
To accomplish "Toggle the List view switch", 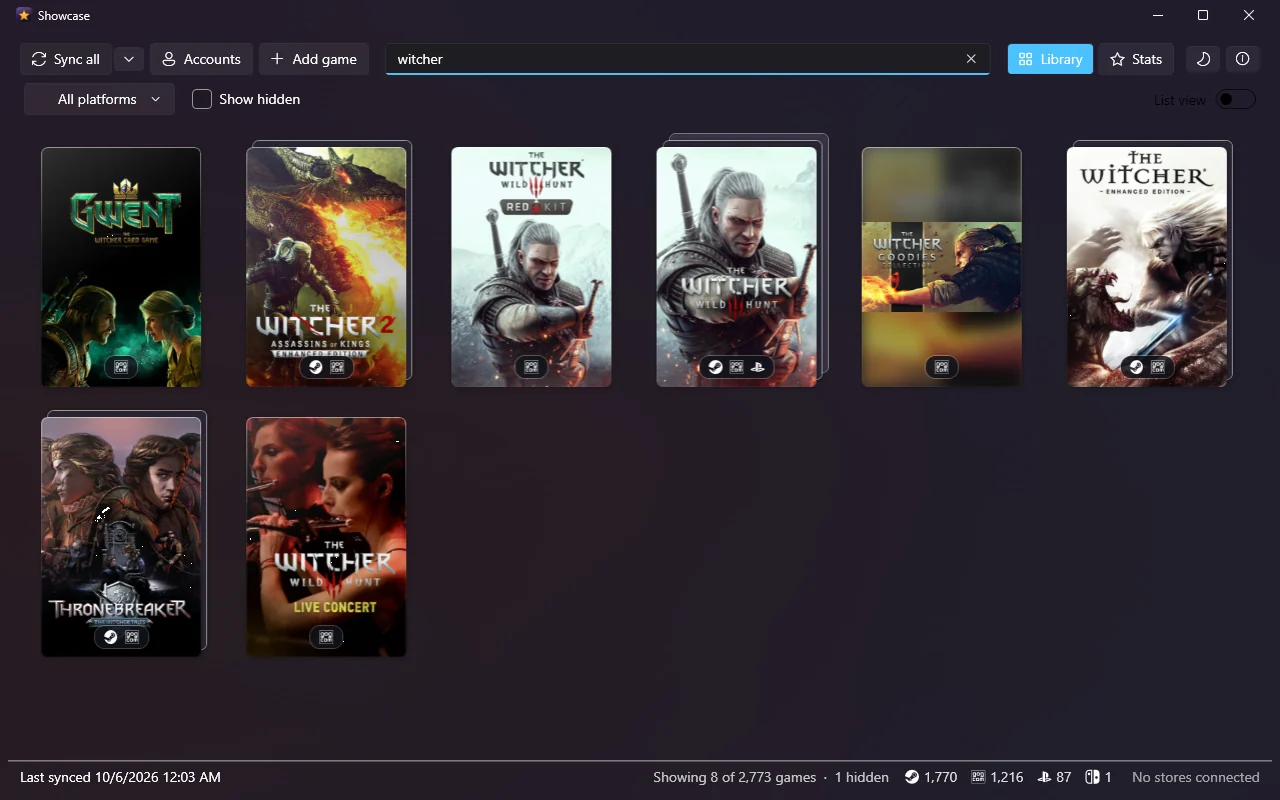I will click(1235, 99).
